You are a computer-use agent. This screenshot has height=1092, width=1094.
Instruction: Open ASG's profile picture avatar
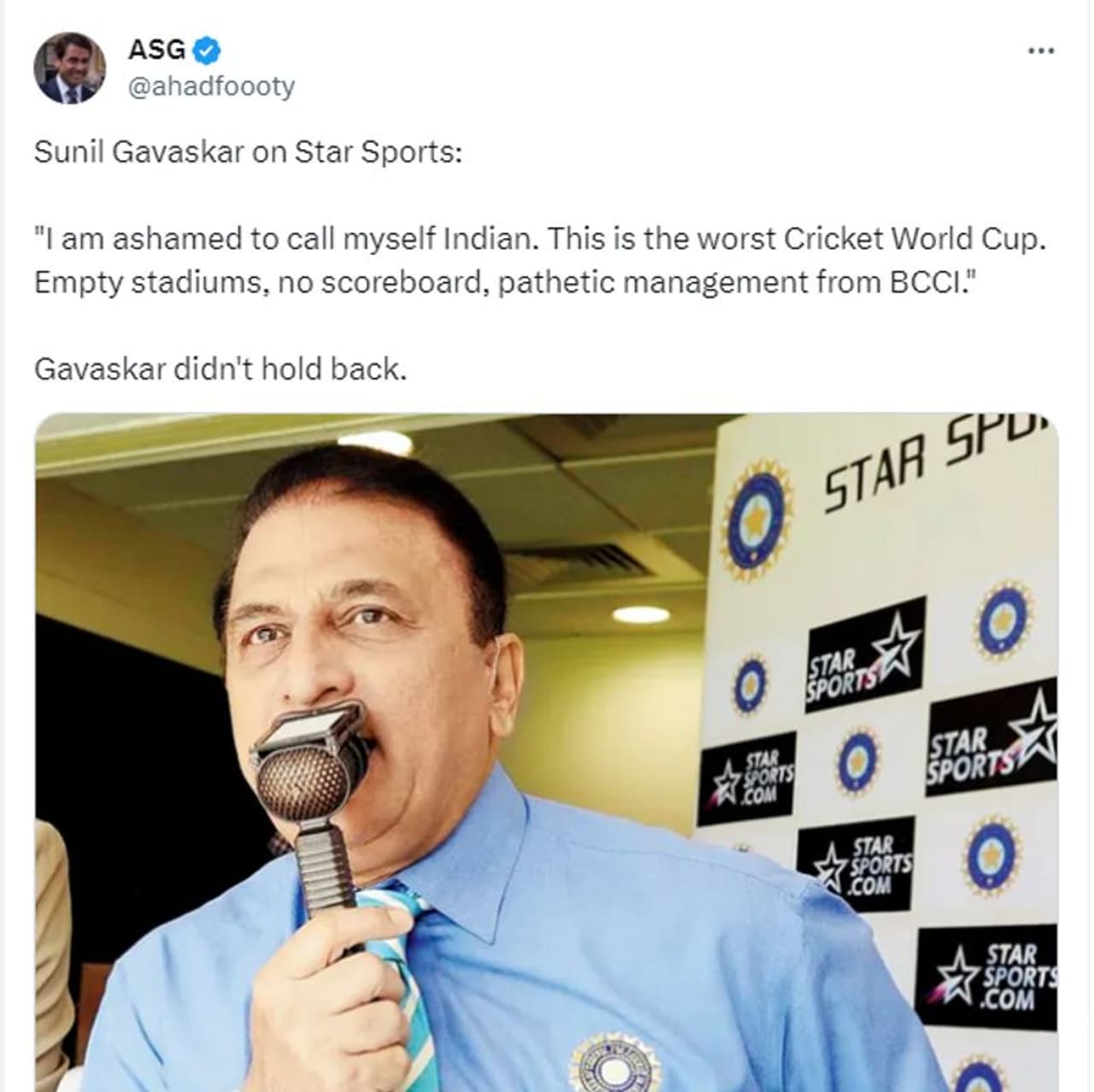[x=70, y=68]
